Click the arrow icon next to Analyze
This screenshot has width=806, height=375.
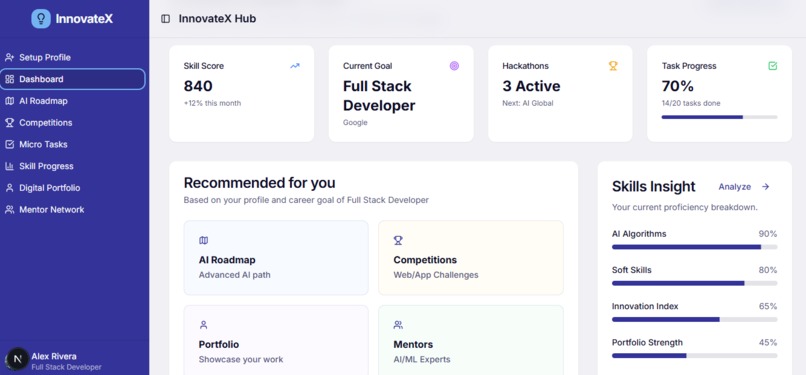click(x=765, y=186)
